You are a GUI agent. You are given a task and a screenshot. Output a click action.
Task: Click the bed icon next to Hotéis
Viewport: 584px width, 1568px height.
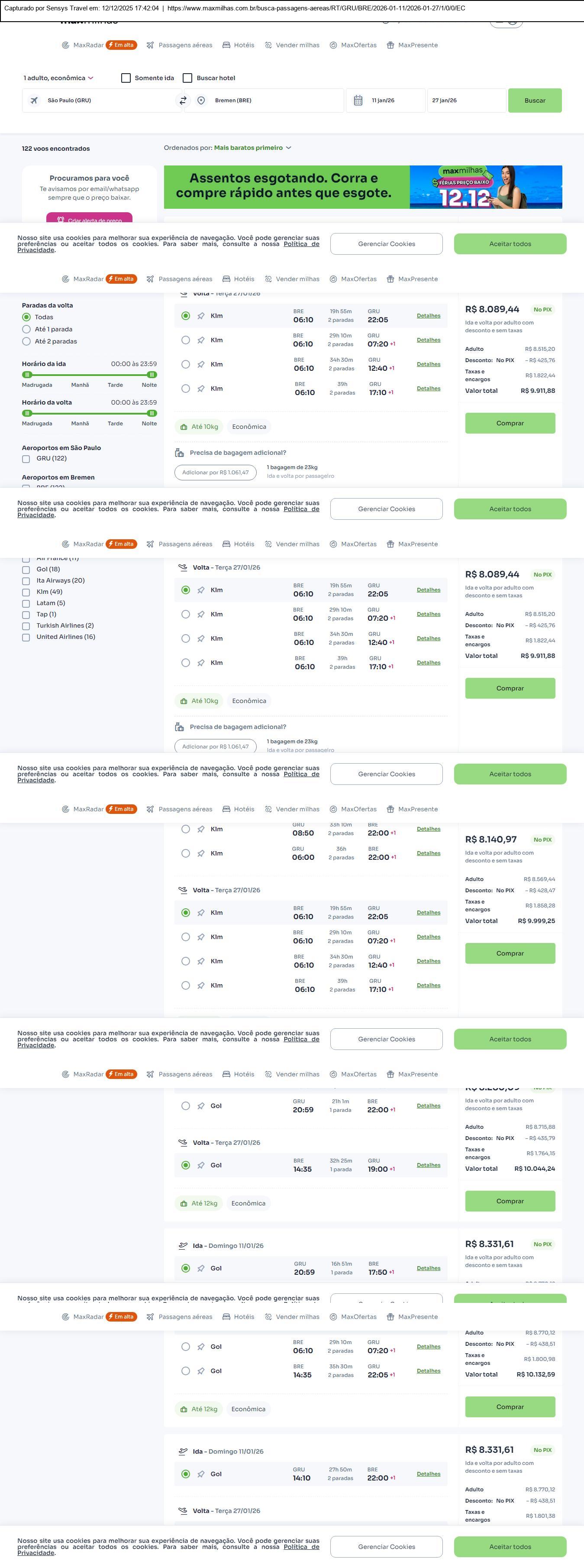pos(226,45)
